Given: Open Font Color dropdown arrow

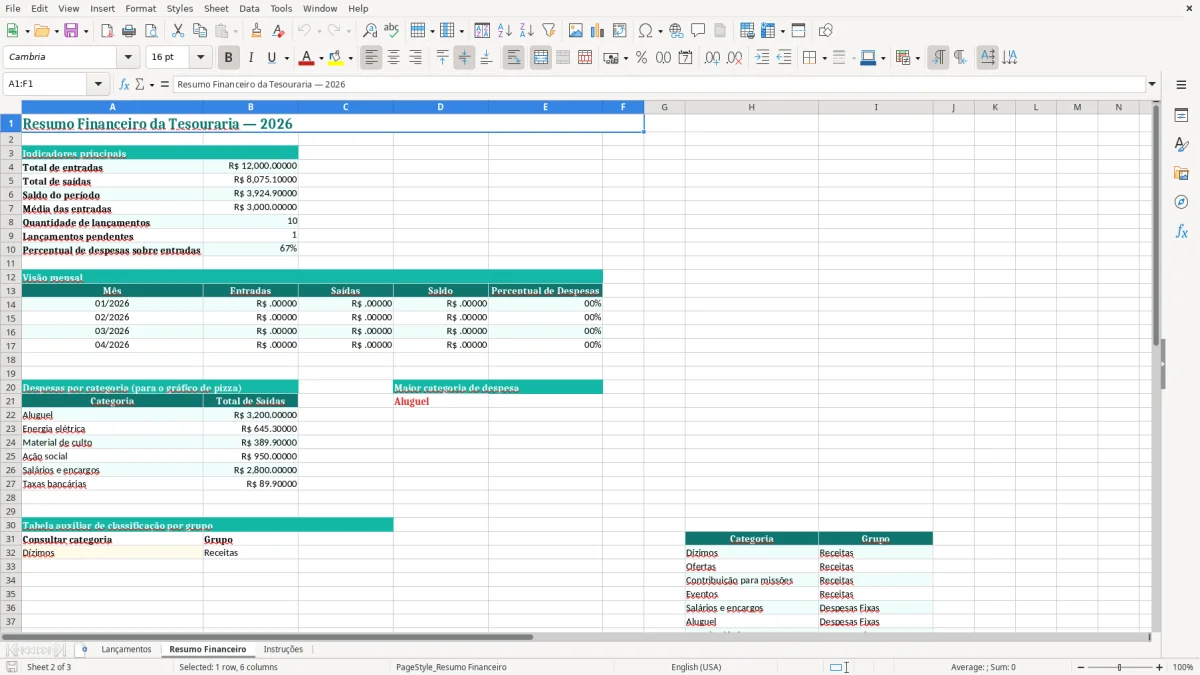Looking at the screenshot, I should point(320,58).
